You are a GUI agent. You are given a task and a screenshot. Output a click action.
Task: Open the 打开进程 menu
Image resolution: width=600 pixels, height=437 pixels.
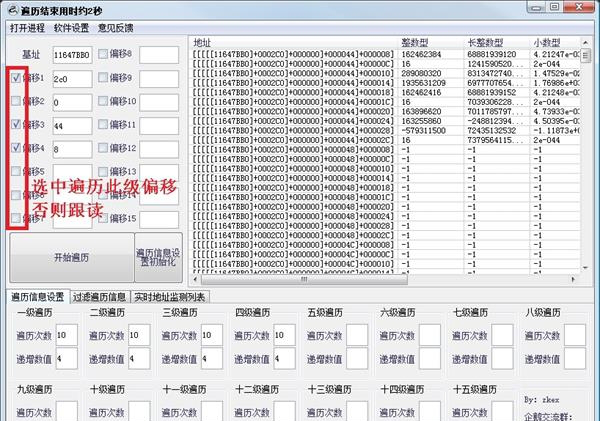click(x=27, y=28)
